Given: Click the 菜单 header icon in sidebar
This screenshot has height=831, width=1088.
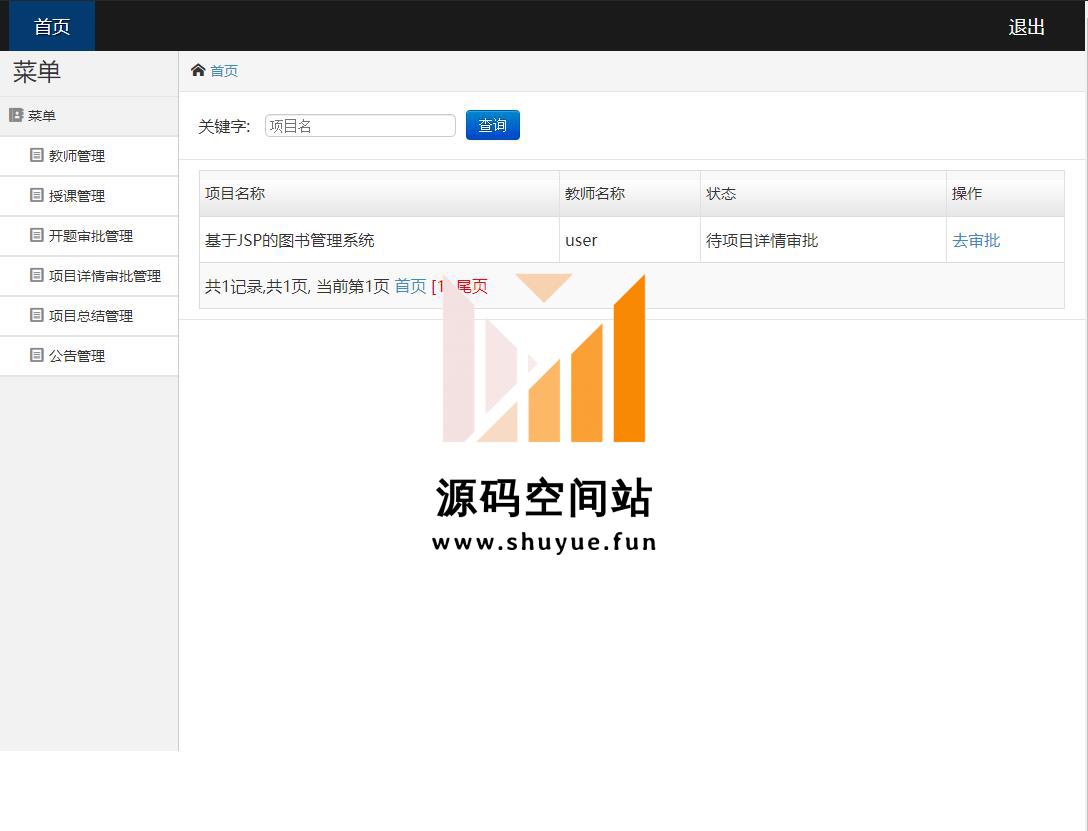Looking at the screenshot, I should tap(16, 115).
